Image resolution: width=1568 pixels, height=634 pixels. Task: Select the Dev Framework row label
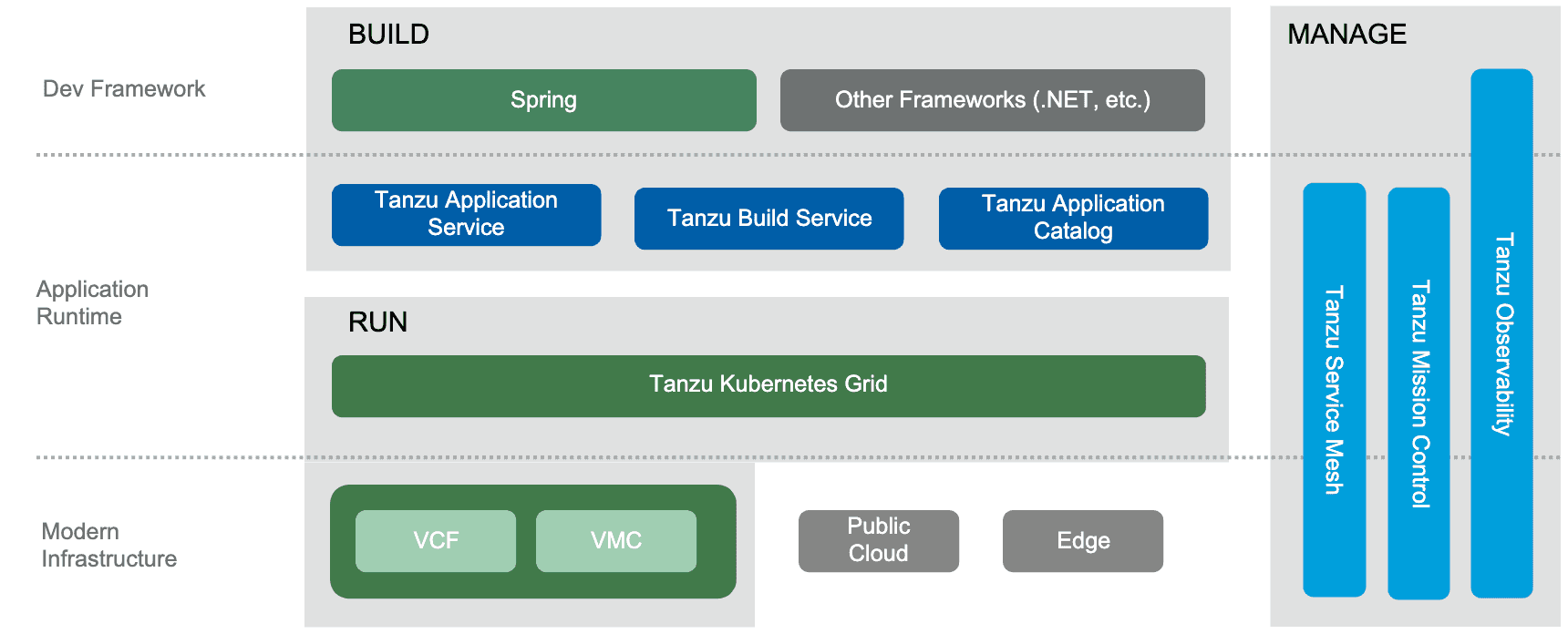coord(124,89)
